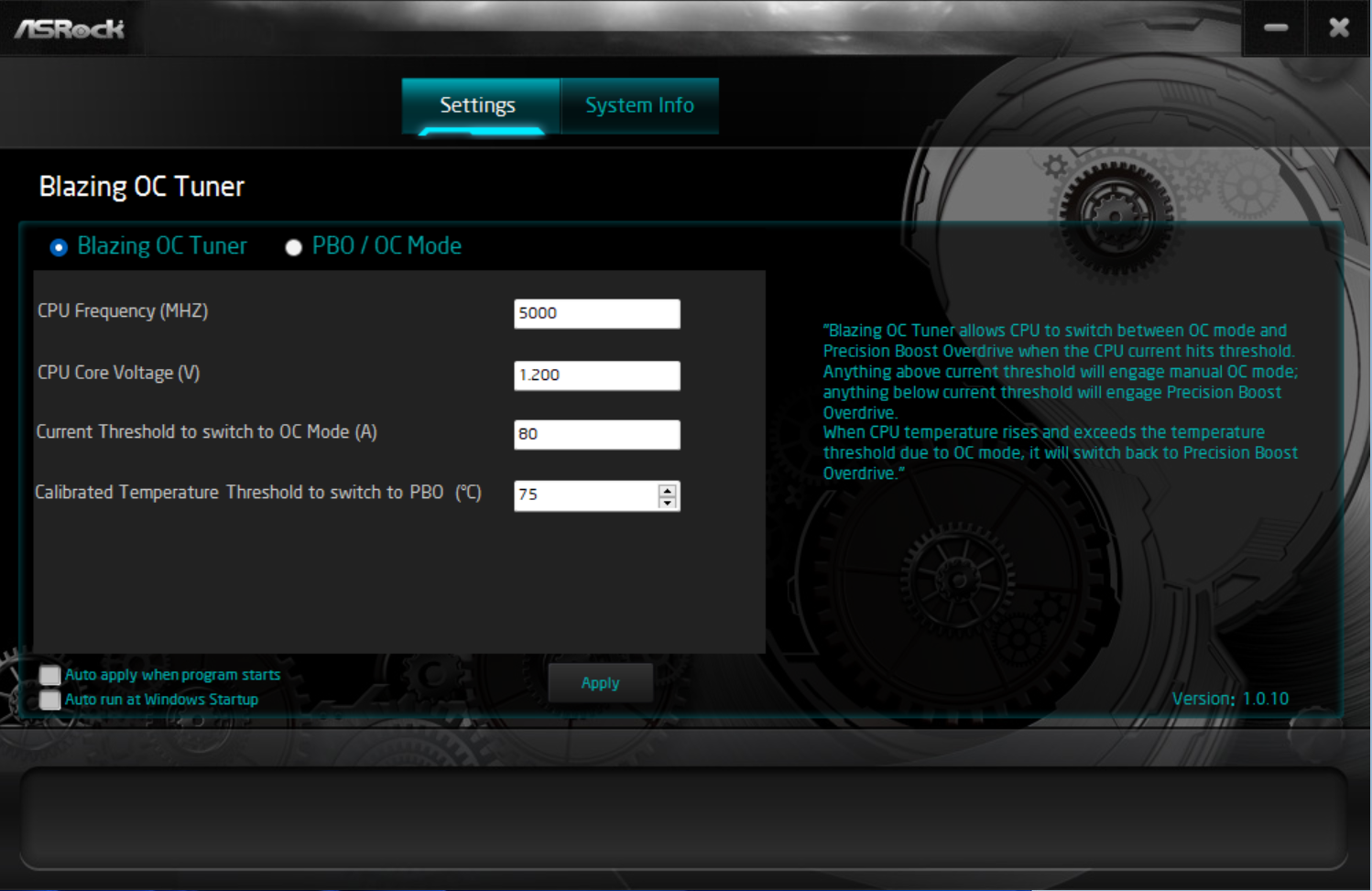
Task: Switch to the System Info tab
Action: pos(638,105)
